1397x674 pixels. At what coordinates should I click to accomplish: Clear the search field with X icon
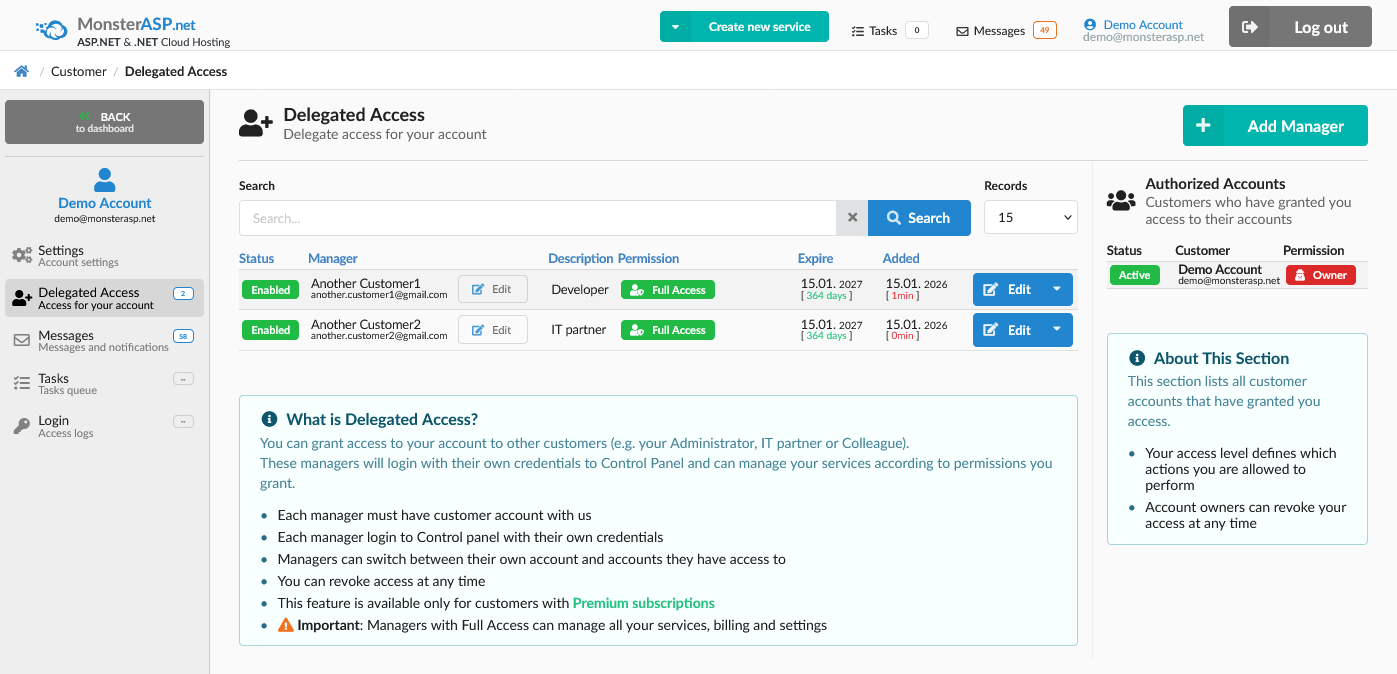[x=852, y=218]
